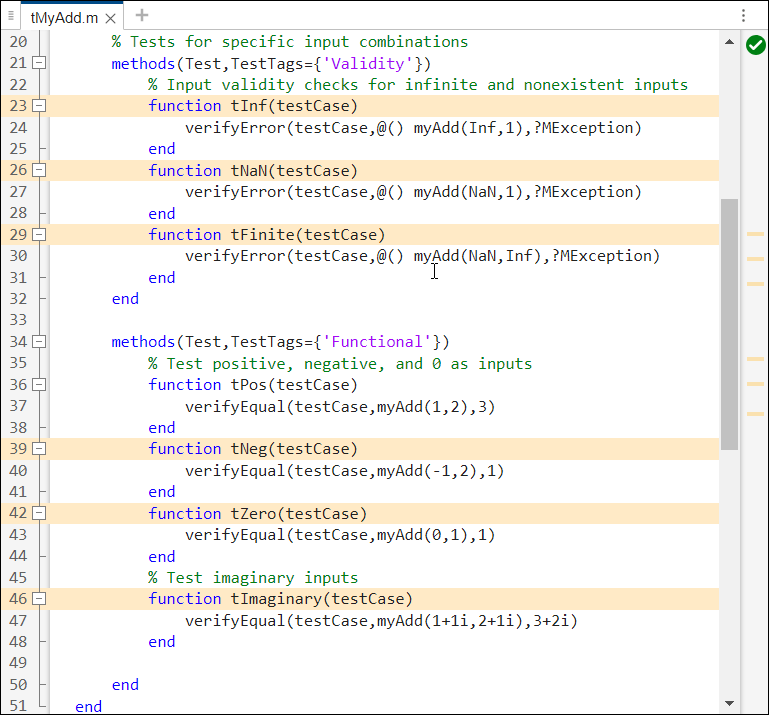
Task: Click myAdd(NaN,1) on line 27
Action: [x=469, y=192]
